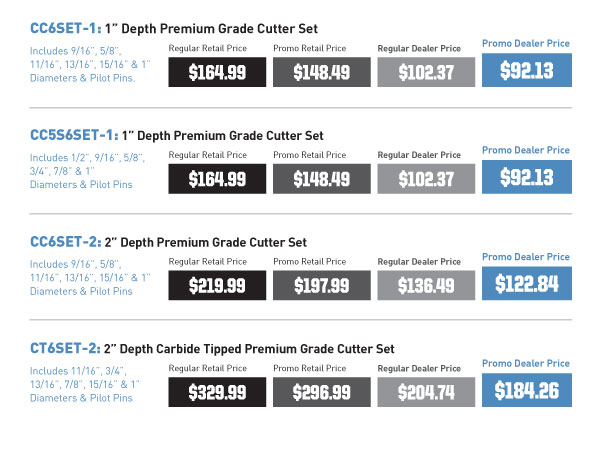The width and height of the screenshot is (600, 460).
Task: Choose the $204.74 regular dealer price box
Action: coord(426,392)
